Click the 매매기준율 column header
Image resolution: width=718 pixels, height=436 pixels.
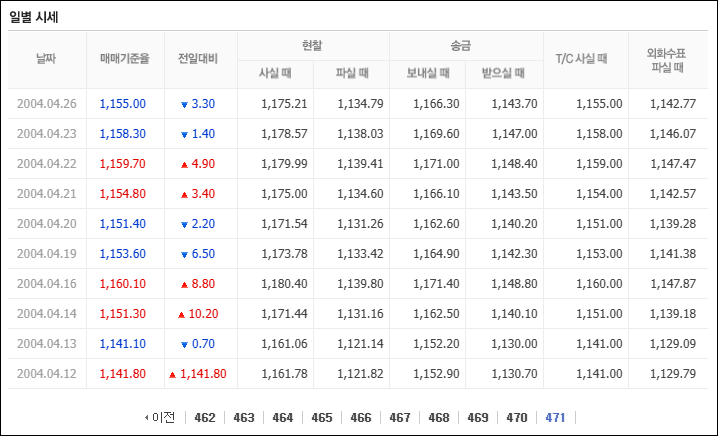coord(125,59)
